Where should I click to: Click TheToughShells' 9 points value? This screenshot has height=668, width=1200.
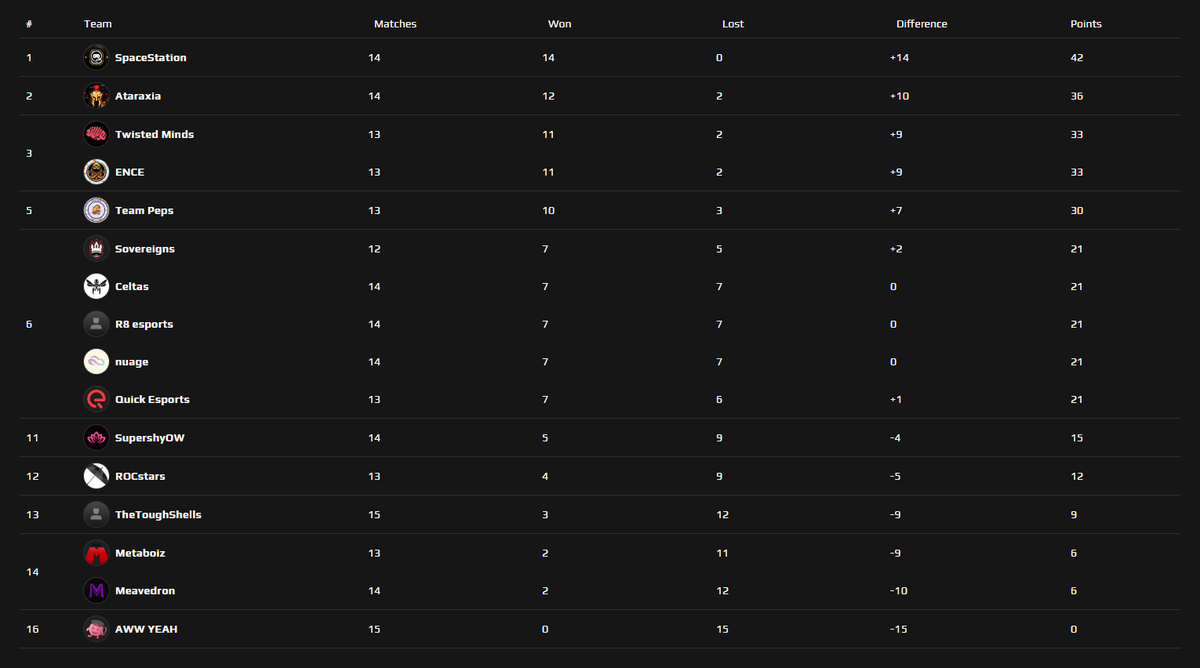point(1073,514)
